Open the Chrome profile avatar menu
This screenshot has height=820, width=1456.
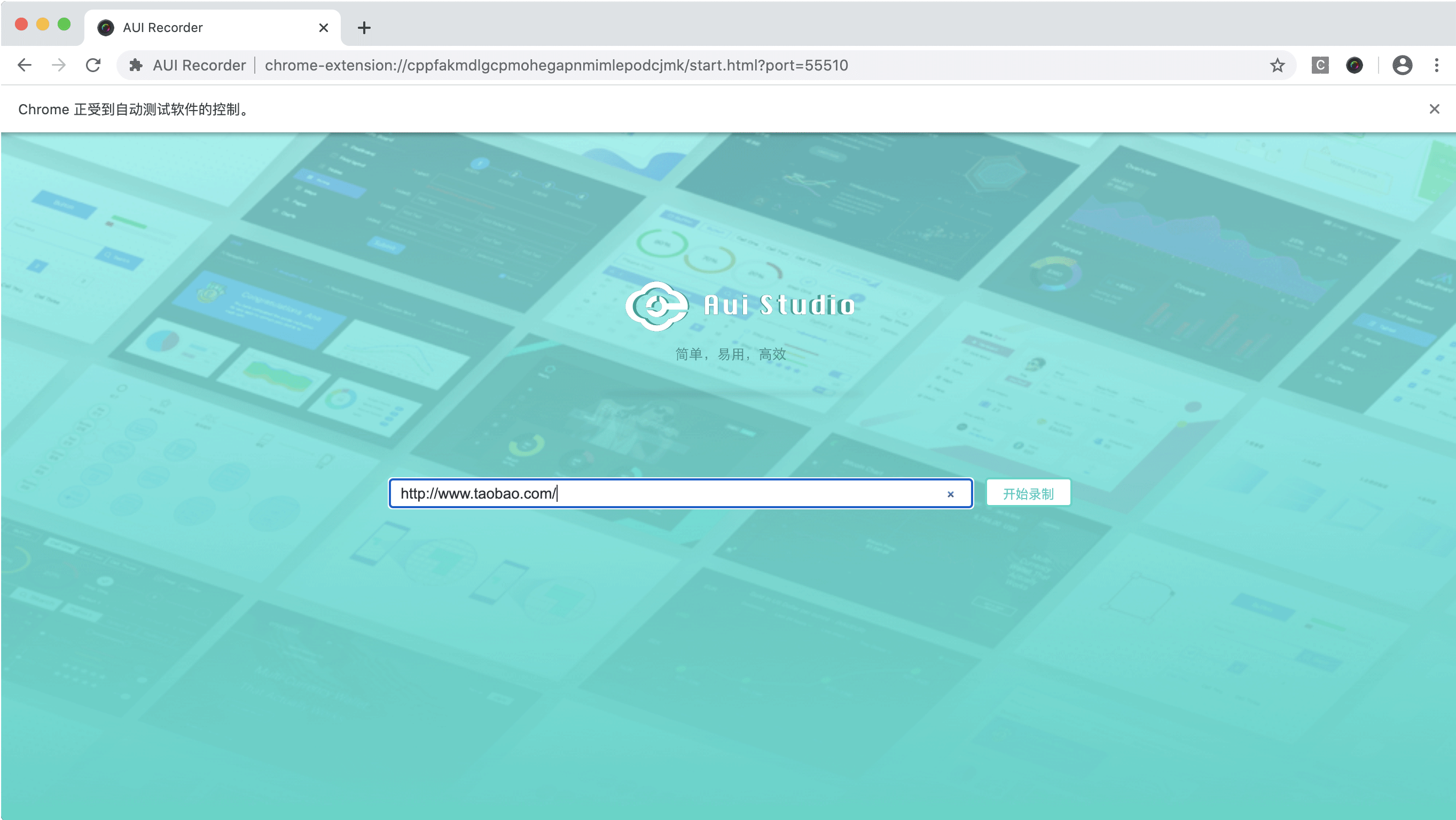coord(1402,66)
